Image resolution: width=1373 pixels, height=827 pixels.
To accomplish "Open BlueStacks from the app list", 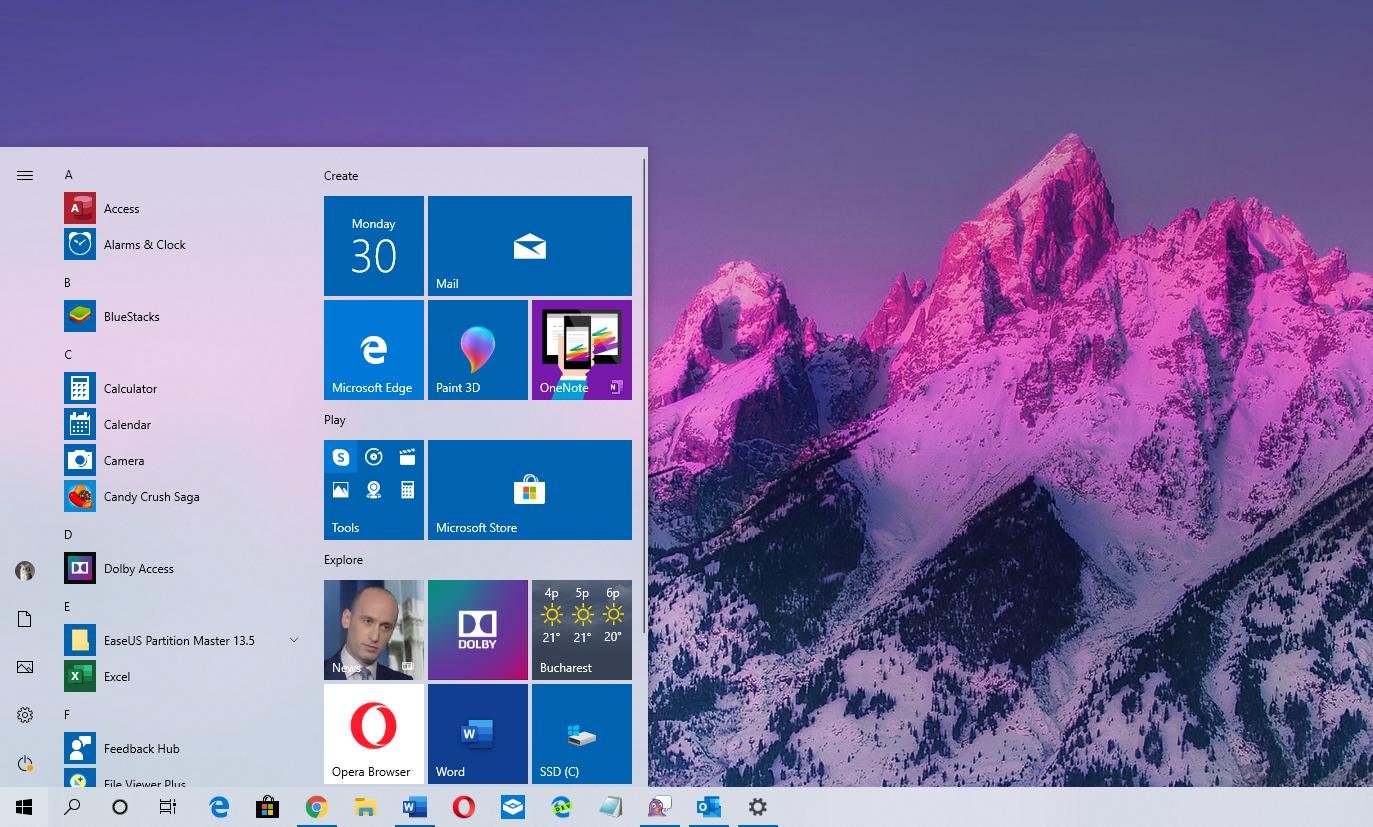I will [x=131, y=316].
